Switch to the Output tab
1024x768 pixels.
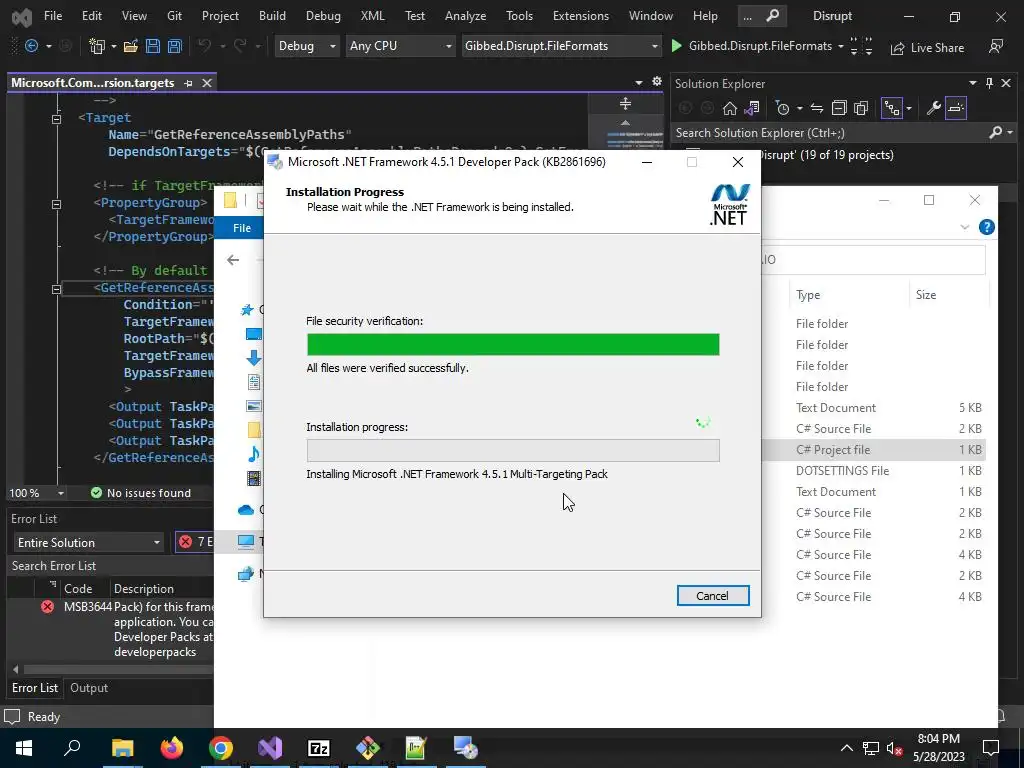(89, 688)
